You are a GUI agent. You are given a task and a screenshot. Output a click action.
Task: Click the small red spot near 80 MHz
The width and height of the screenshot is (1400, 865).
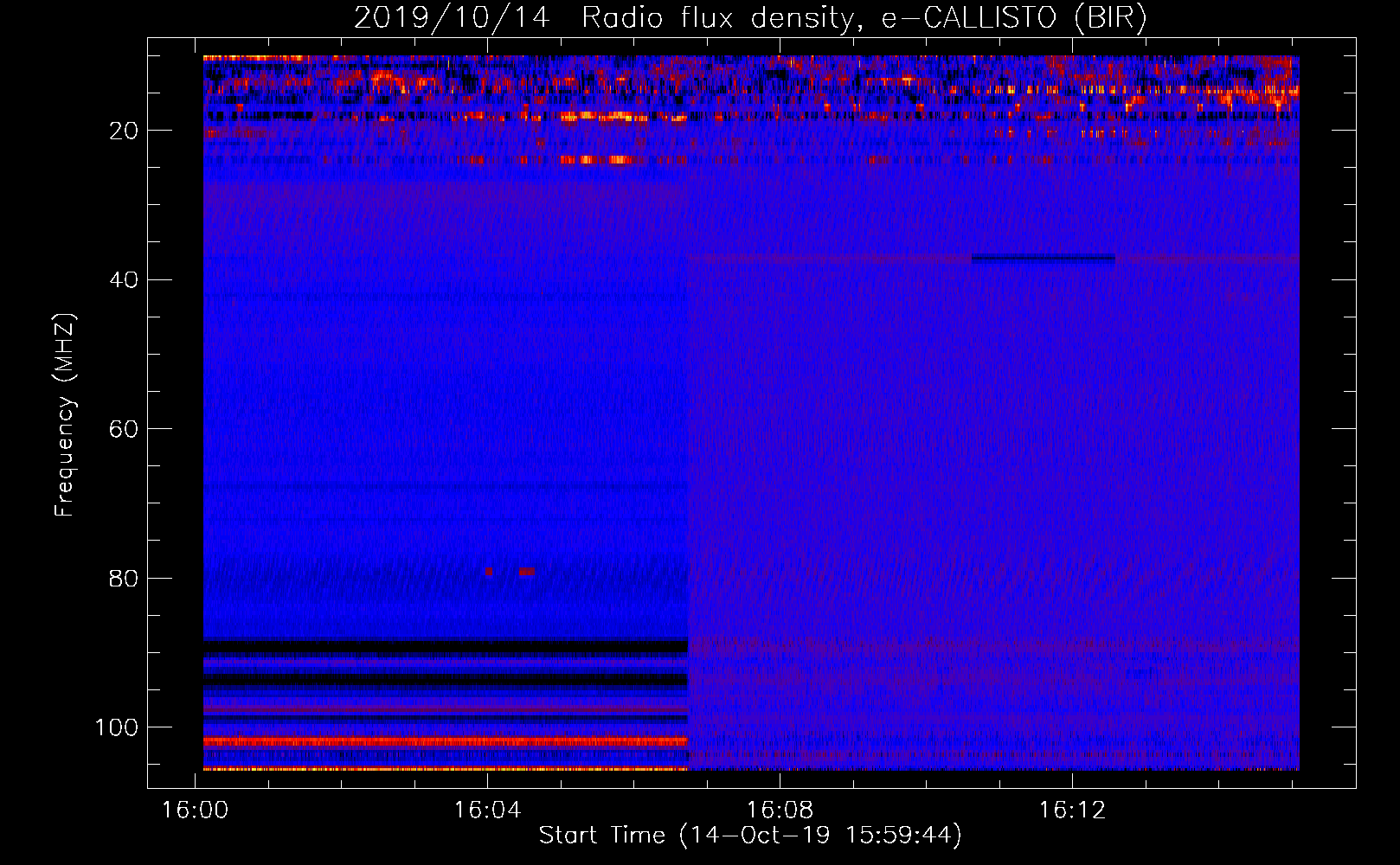coord(526,572)
